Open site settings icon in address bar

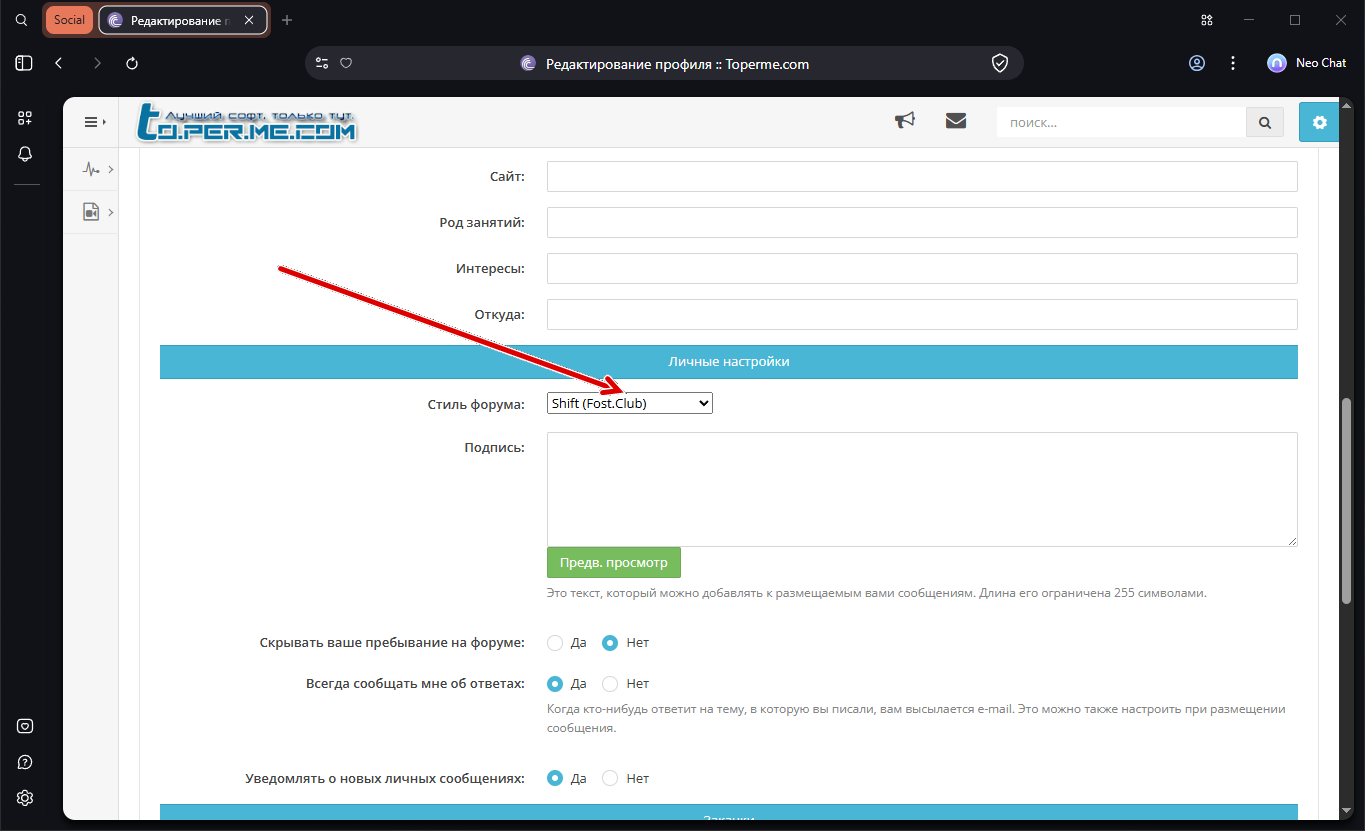pos(322,63)
